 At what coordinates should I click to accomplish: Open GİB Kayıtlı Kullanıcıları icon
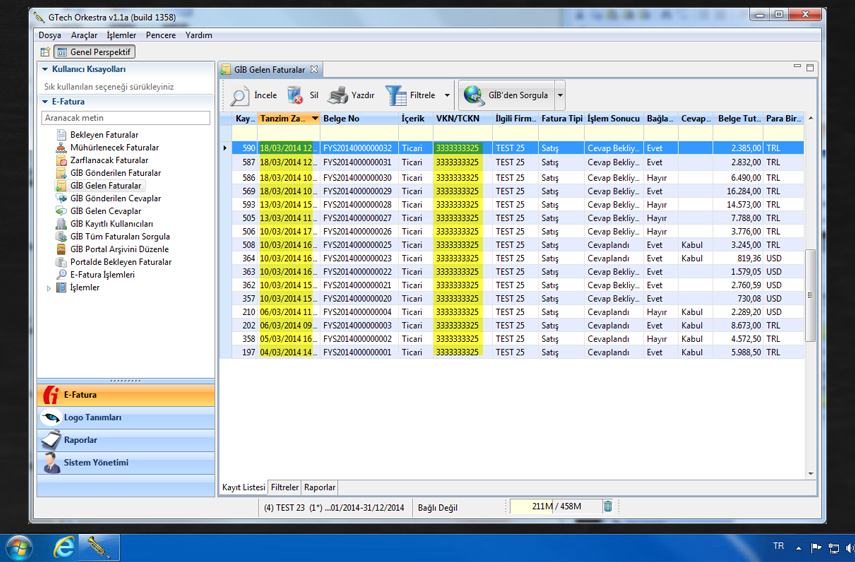pos(61,223)
